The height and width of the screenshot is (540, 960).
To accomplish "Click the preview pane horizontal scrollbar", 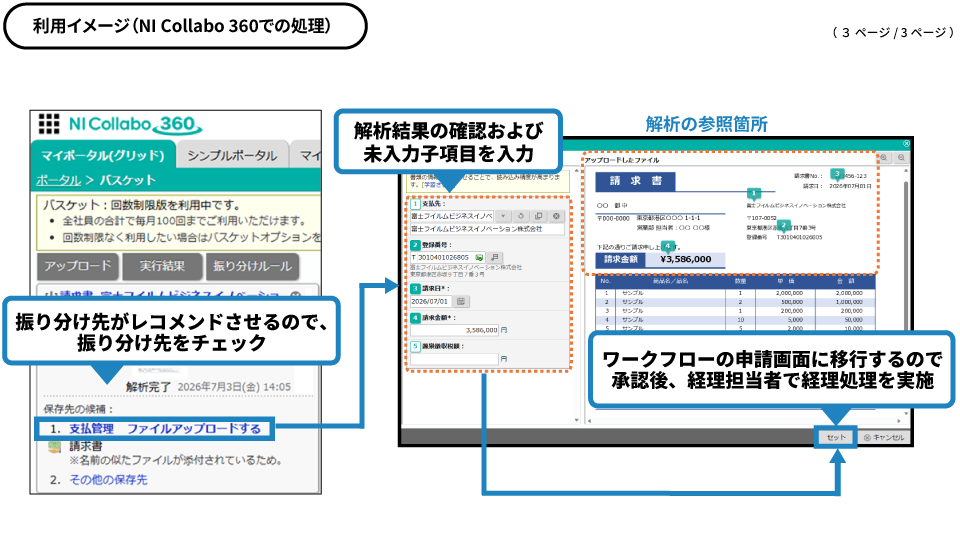I will pos(745,421).
